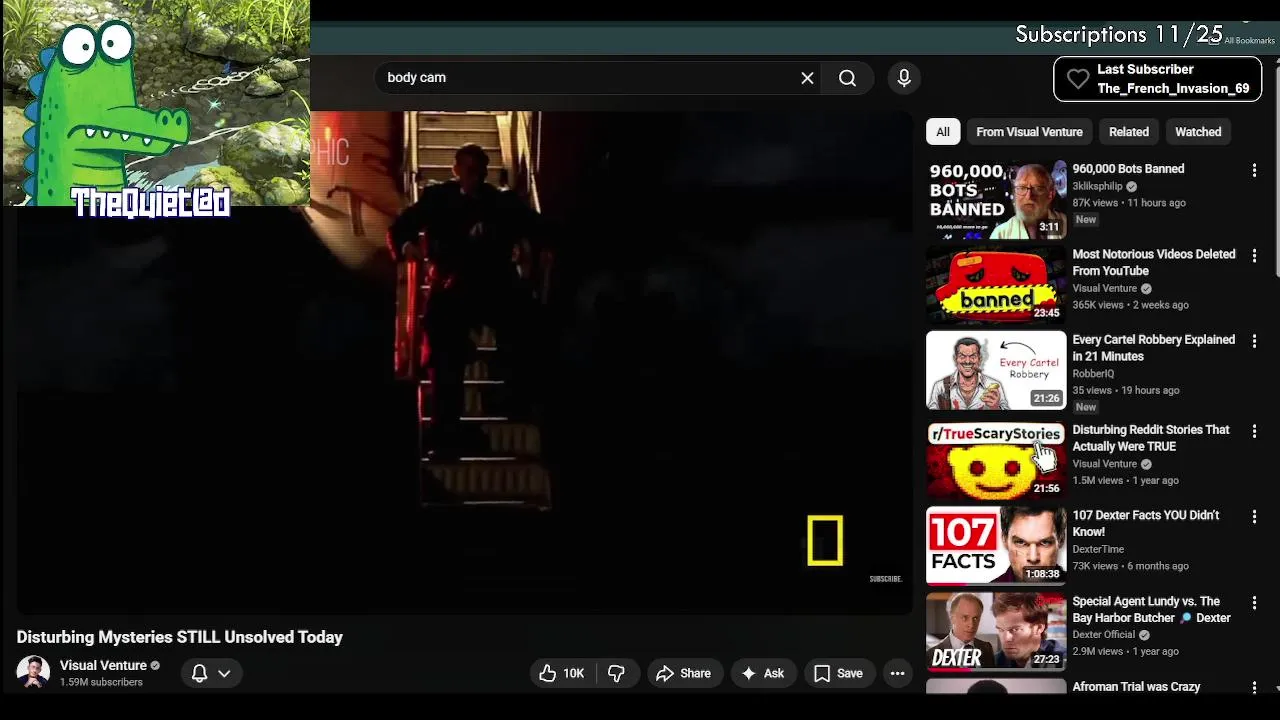Screen dimensions: 1280x720
Task: Open 'Special Agent Lundy vs. The Bay Harbor Butcher' title
Action: pyautogui.click(x=1152, y=610)
